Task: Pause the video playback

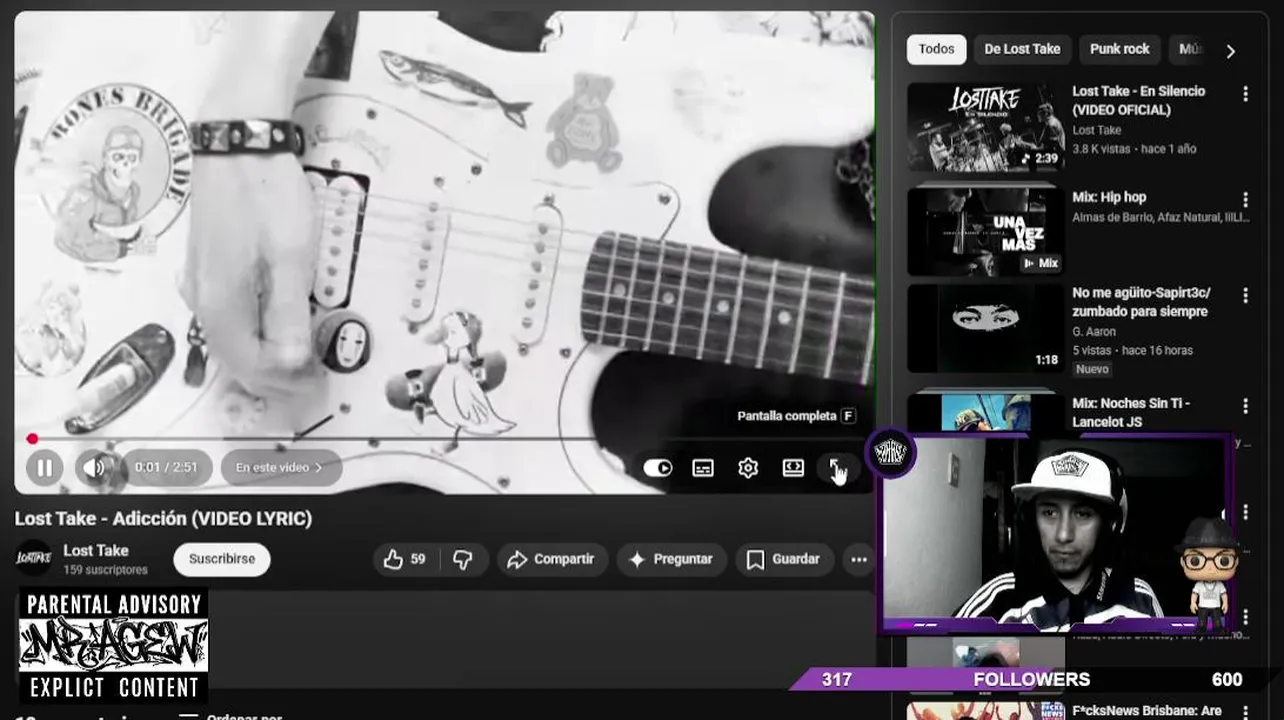Action: pos(45,467)
